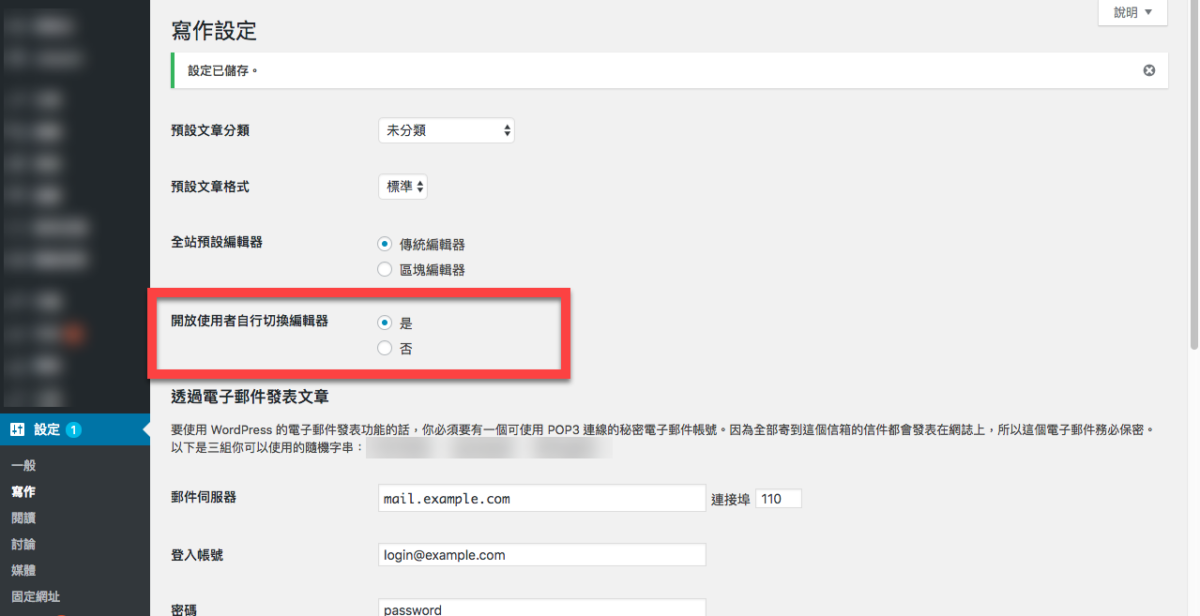Screen dimensions: 1200x616
Task: Choose 否 for user editor switching
Action: (385, 348)
